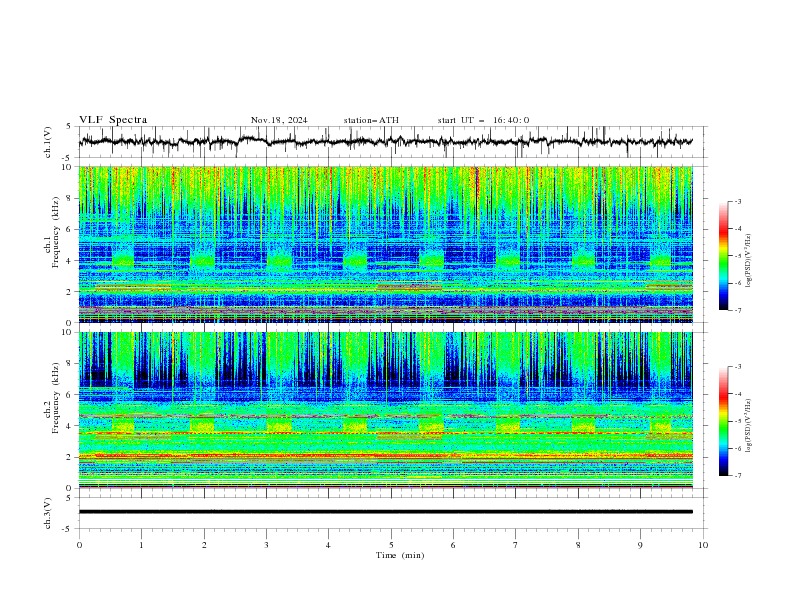Click the "ch.1(V)" waveform axis label
792x612 pixels.
coord(48,142)
